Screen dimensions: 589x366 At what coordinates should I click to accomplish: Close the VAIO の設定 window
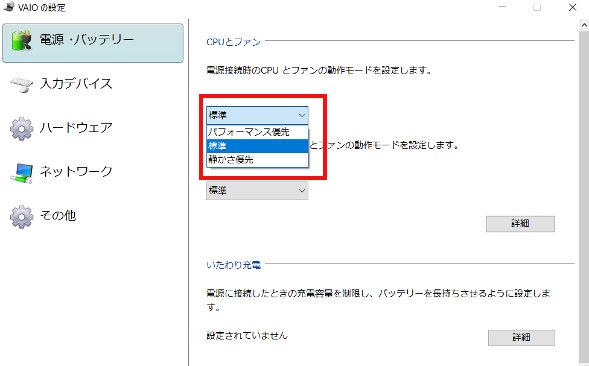(572, 7)
